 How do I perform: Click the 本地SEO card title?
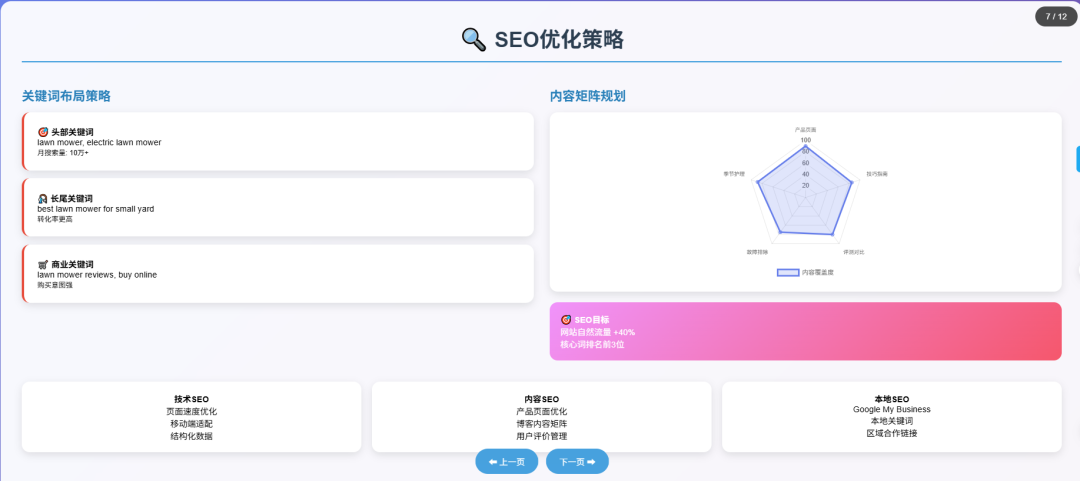892,399
